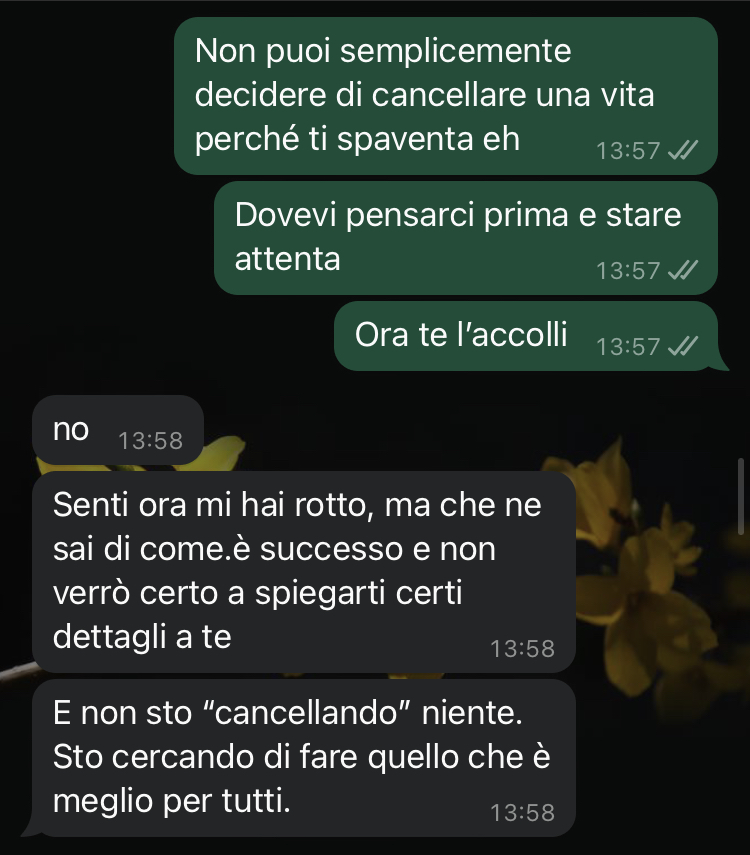
Task: Click the chat scrollbar handle on right edge
Action: pyautogui.click(x=741, y=496)
